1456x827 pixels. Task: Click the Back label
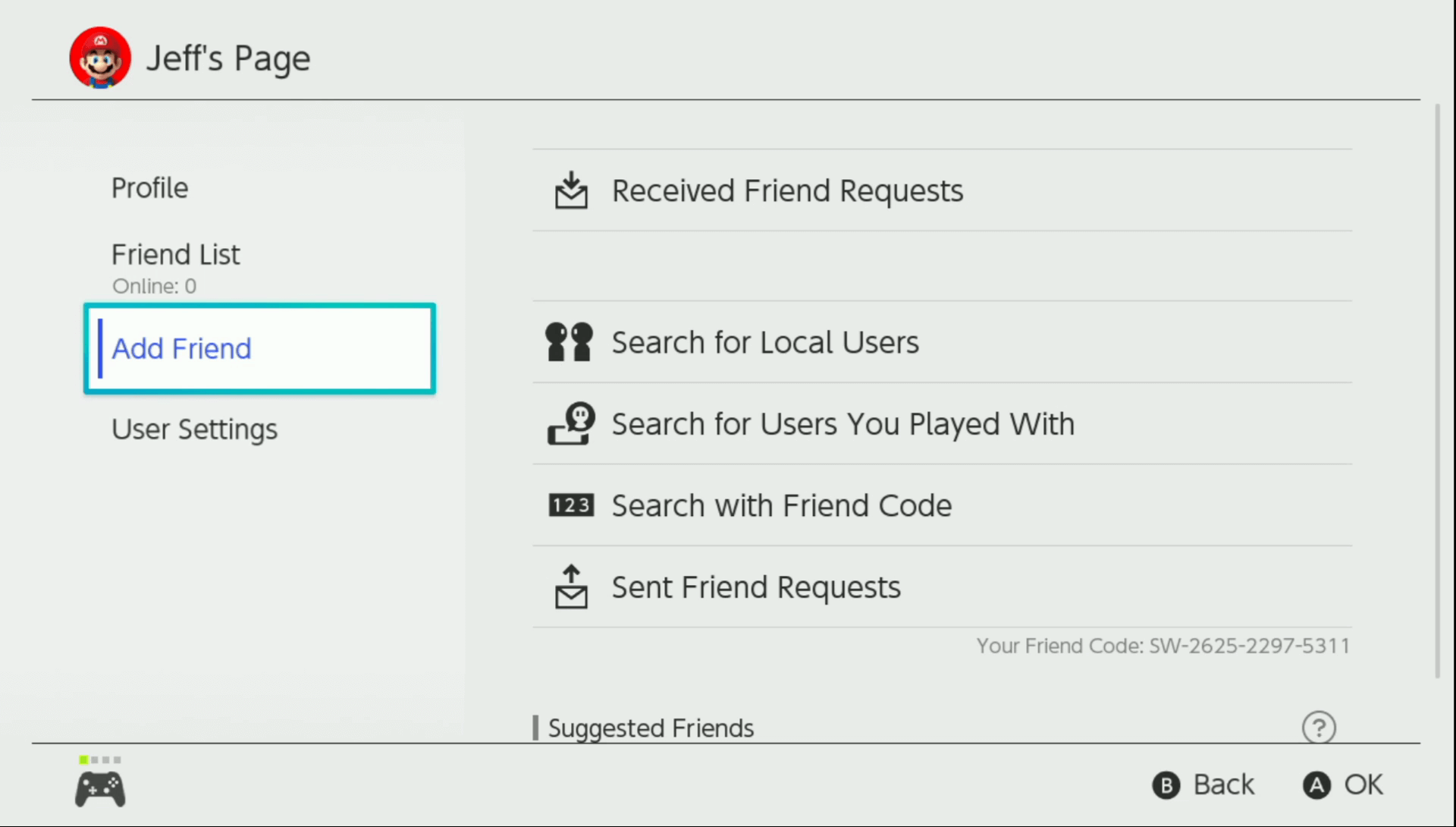(x=1223, y=785)
